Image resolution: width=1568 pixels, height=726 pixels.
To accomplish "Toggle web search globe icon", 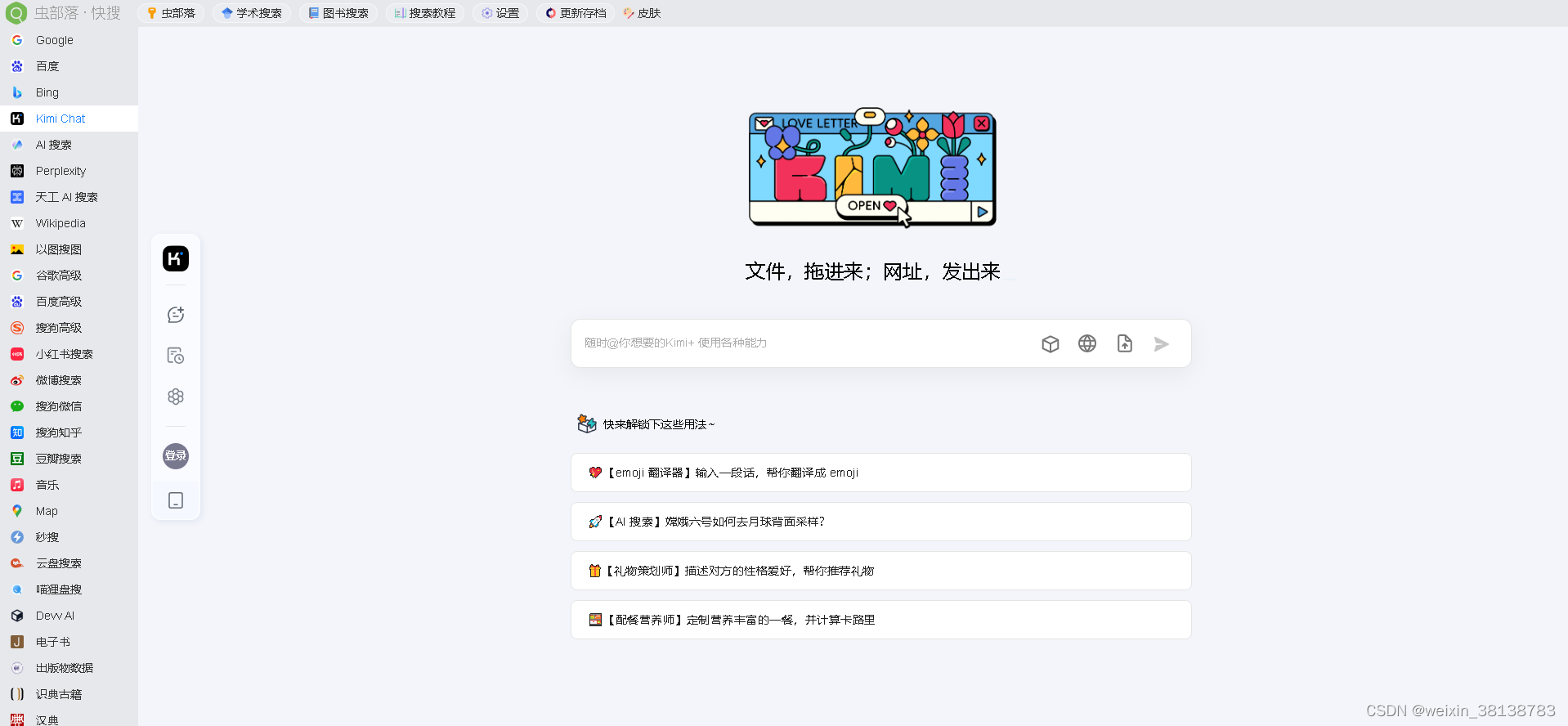I will (1087, 343).
